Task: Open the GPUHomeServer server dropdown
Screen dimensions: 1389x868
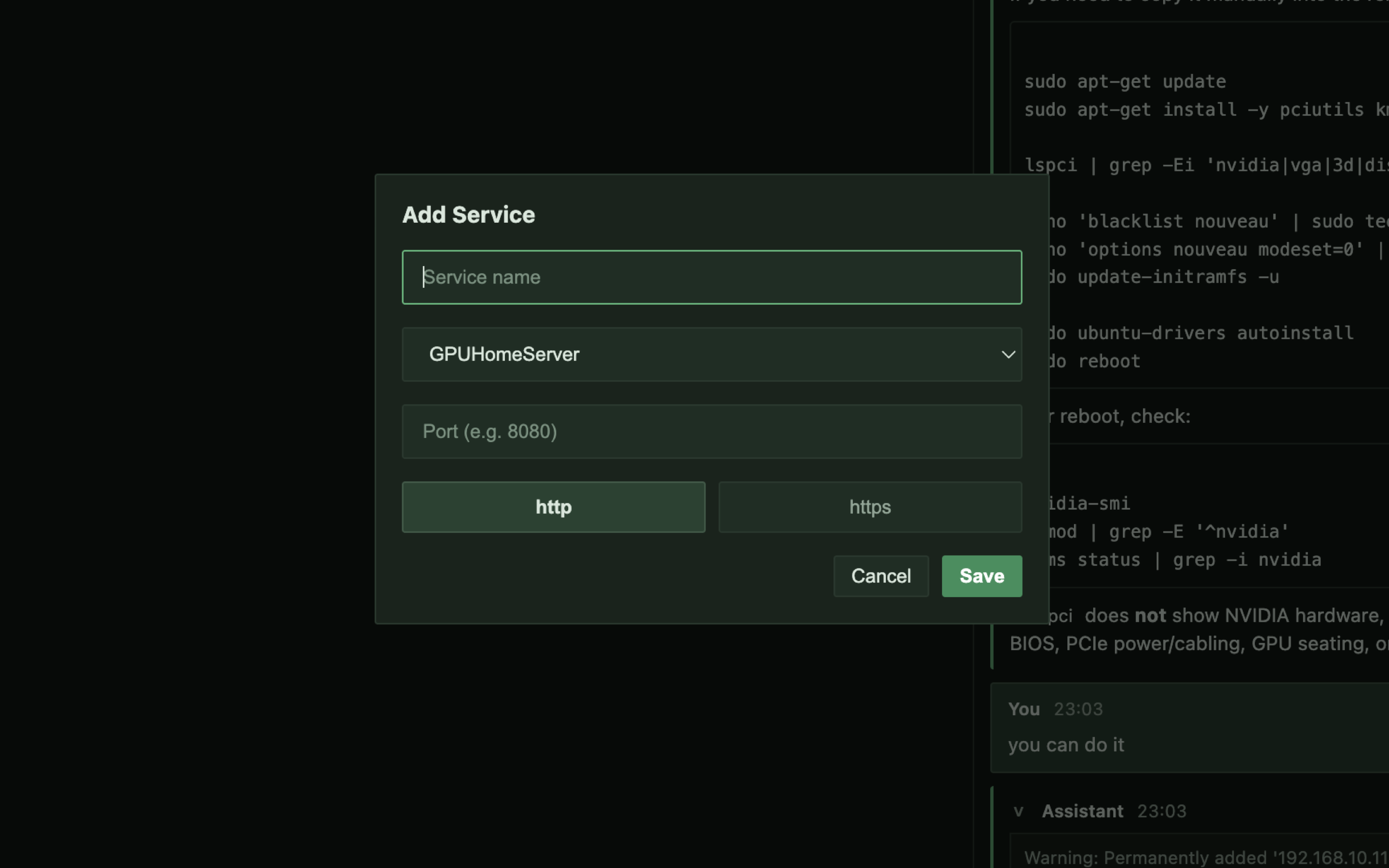Action: 712,354
